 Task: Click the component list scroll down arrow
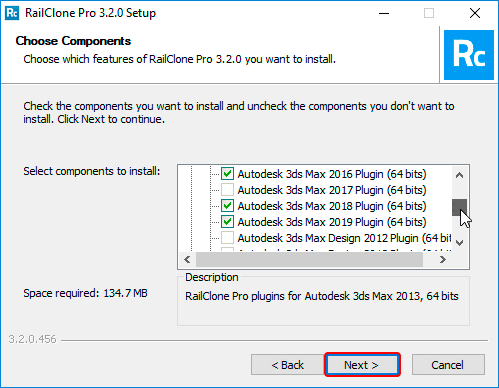tap(459, 243)
